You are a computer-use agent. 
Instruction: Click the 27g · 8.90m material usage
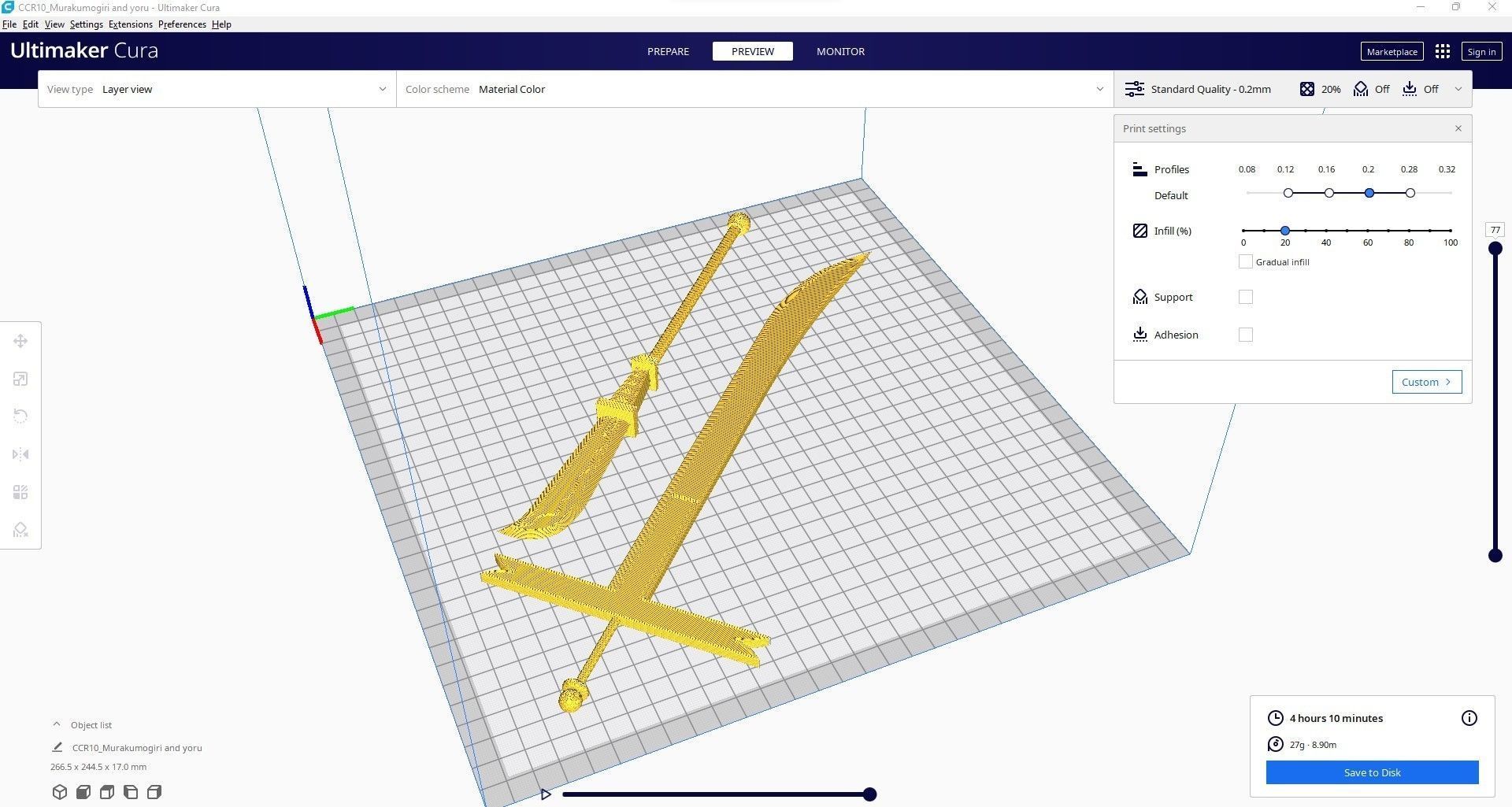click(x=1313, y=744)
